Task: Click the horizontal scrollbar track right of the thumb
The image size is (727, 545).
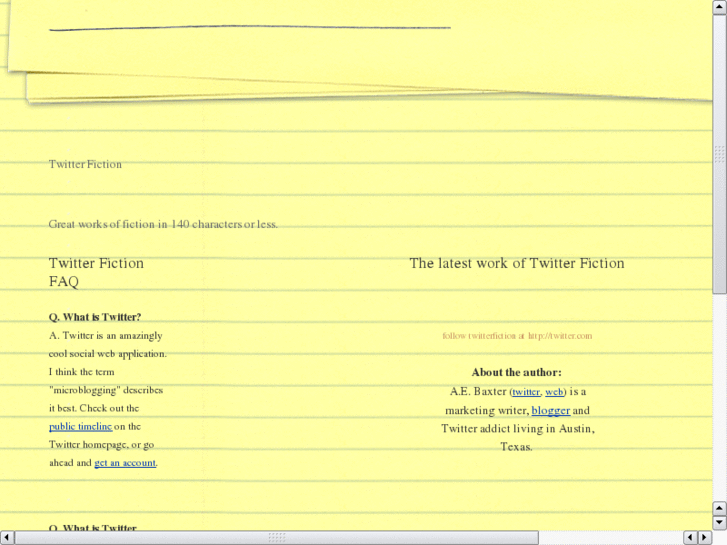Action: (611, 538)
